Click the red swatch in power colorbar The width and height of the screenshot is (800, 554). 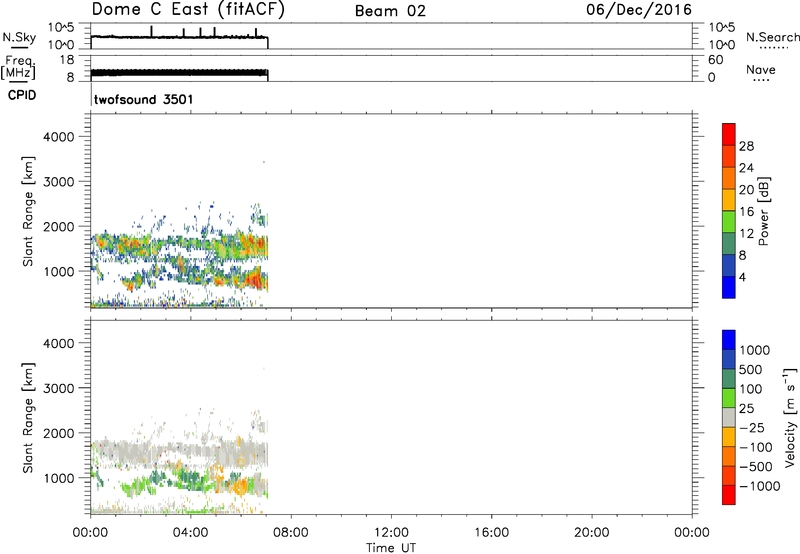(729, 134)
